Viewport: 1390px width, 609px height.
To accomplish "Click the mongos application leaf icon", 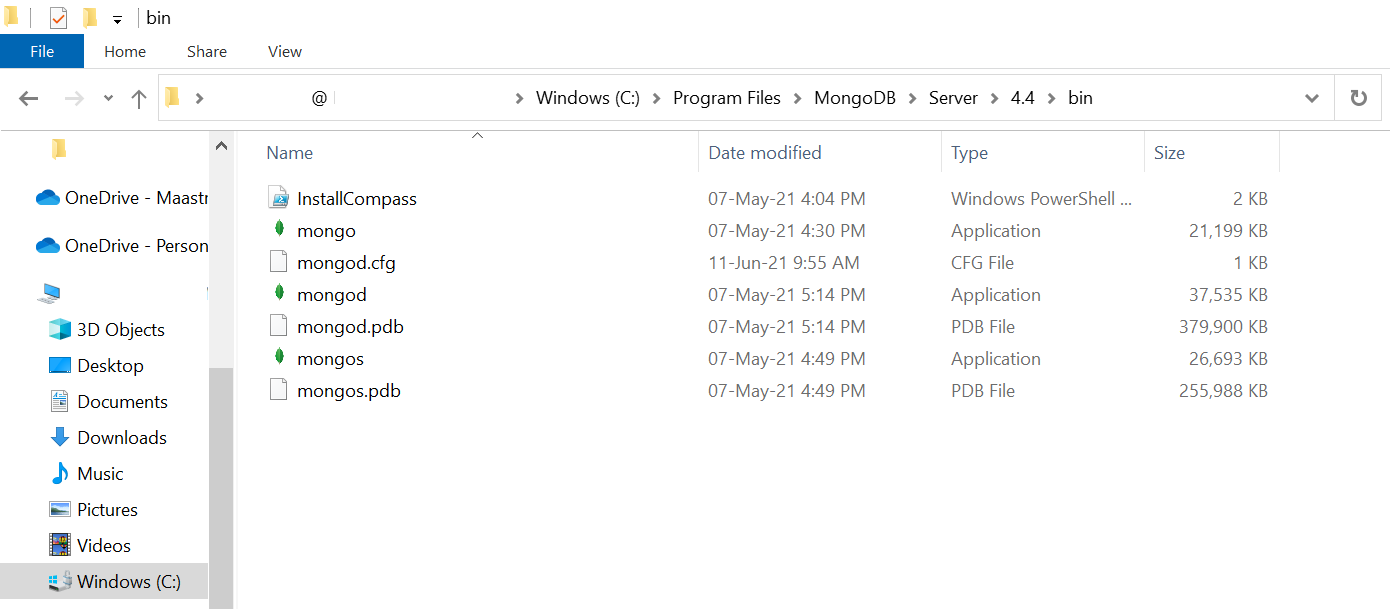I will 279,358.
